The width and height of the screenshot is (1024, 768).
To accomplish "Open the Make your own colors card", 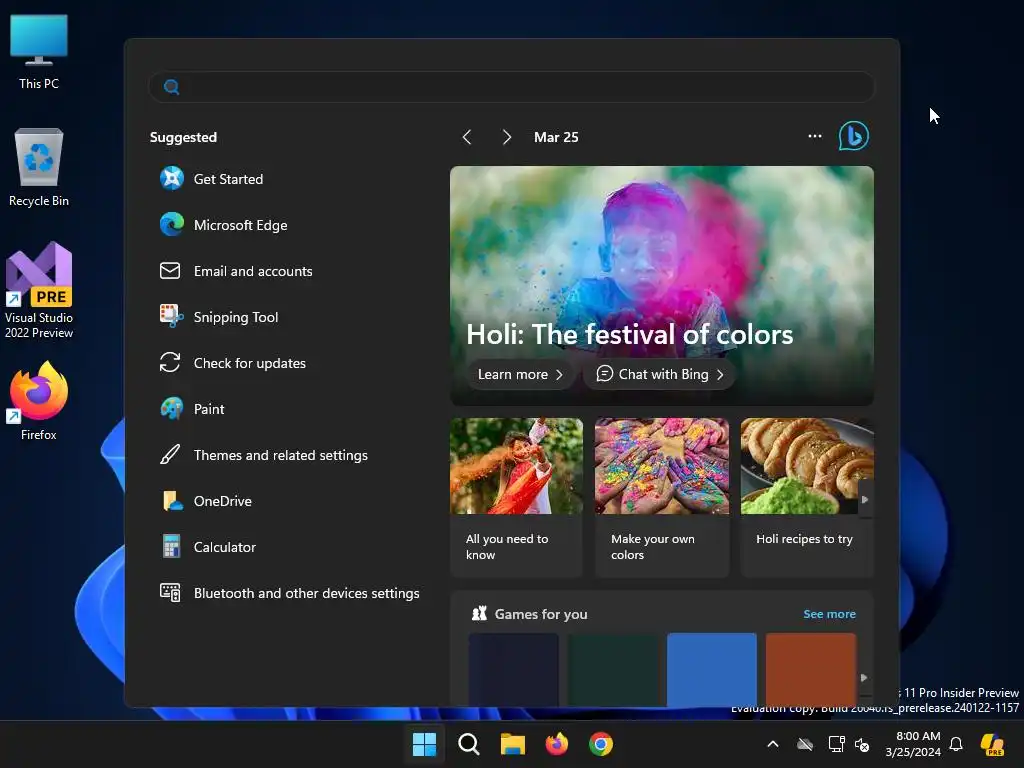I will click(662, 497).
